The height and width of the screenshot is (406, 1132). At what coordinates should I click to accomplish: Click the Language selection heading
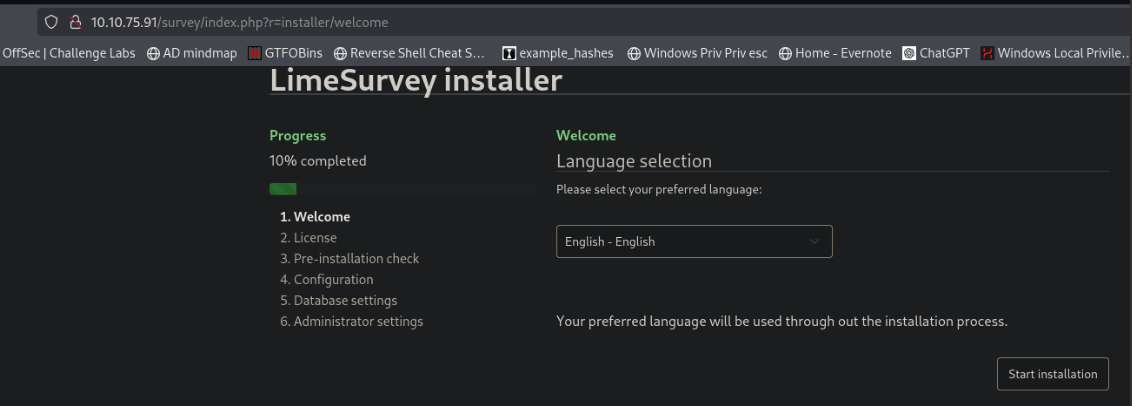pyautogui.click(x=634, y=161)
